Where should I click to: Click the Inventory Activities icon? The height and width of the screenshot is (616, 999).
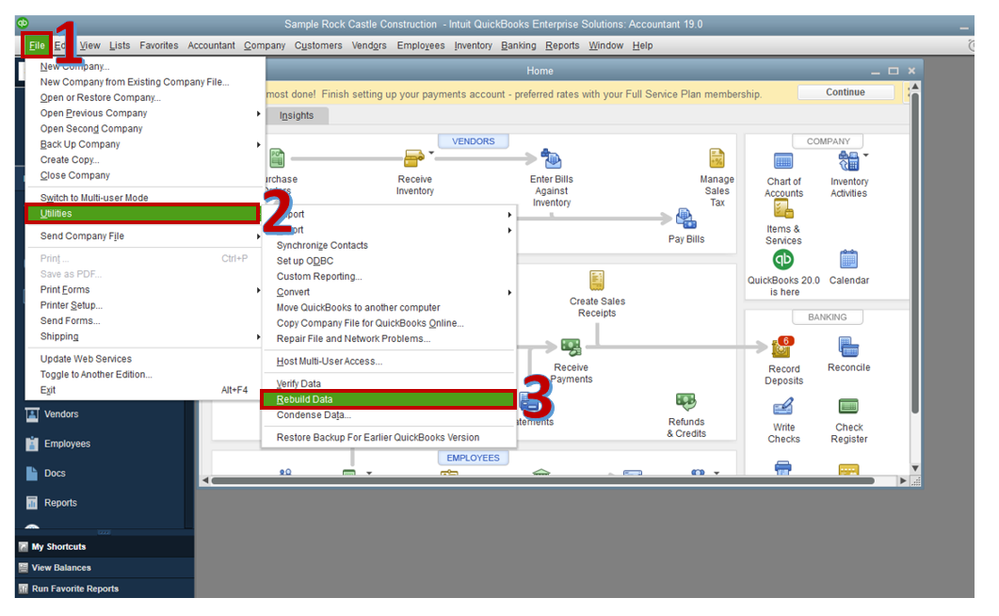[x=848, y=161]
